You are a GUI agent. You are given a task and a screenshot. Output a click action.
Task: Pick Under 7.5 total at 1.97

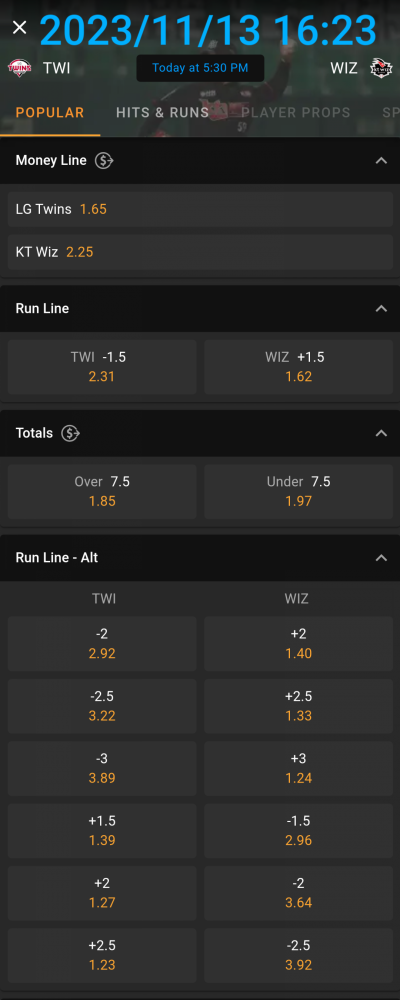(x=299, y=491)
